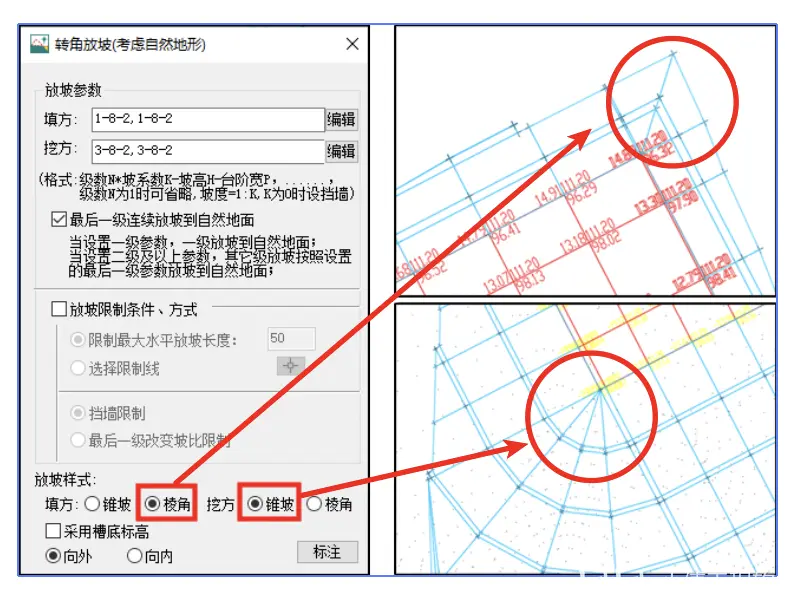Viewport: 798px width, 598px height.
Task: Click elevation label 98.13 in upper drawing
Action: point(529,280)
